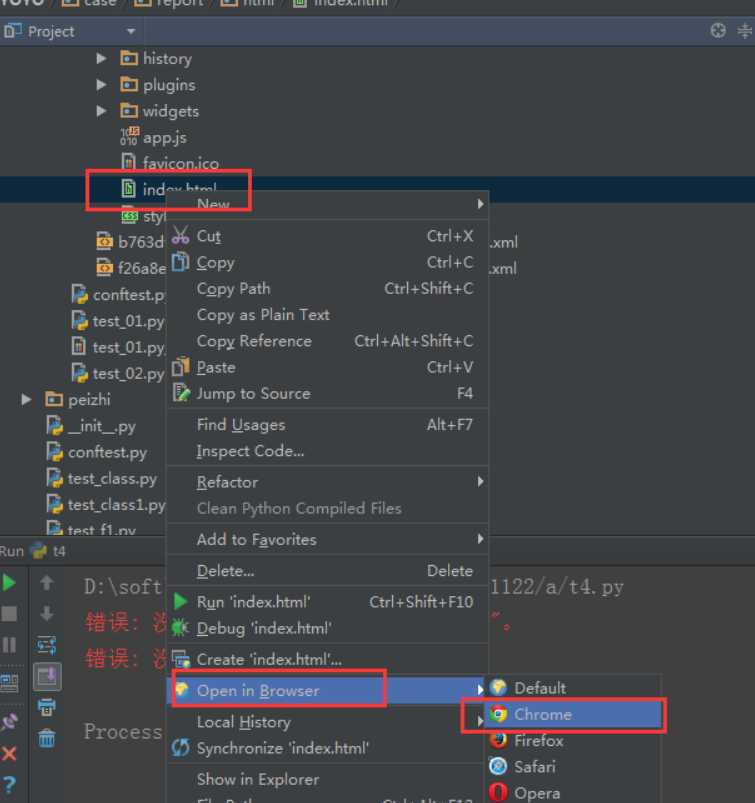The image size is (755, 803).
Task: Click the layout icon above red X
Action: [9, 683]
